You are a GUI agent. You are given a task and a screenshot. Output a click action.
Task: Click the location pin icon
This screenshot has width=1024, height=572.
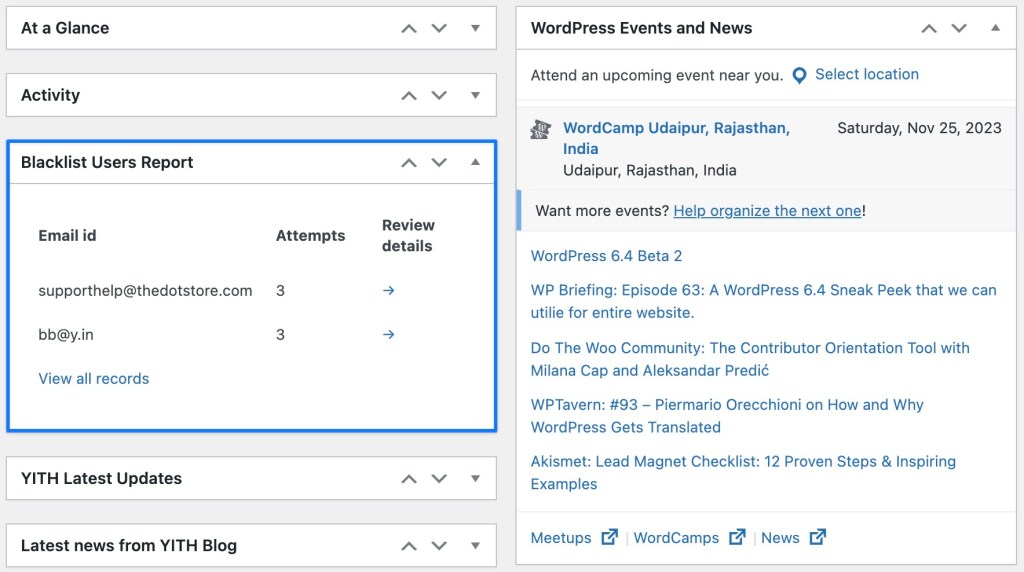[799, 75]
